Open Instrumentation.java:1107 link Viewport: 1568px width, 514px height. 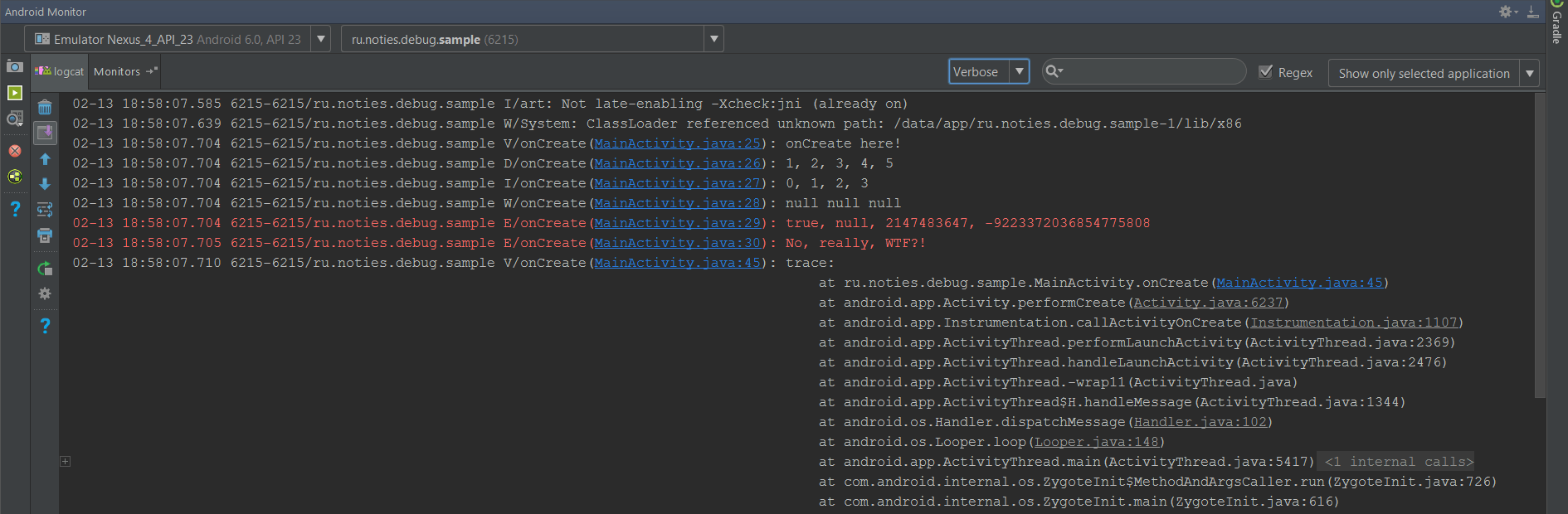[1354, 322]
